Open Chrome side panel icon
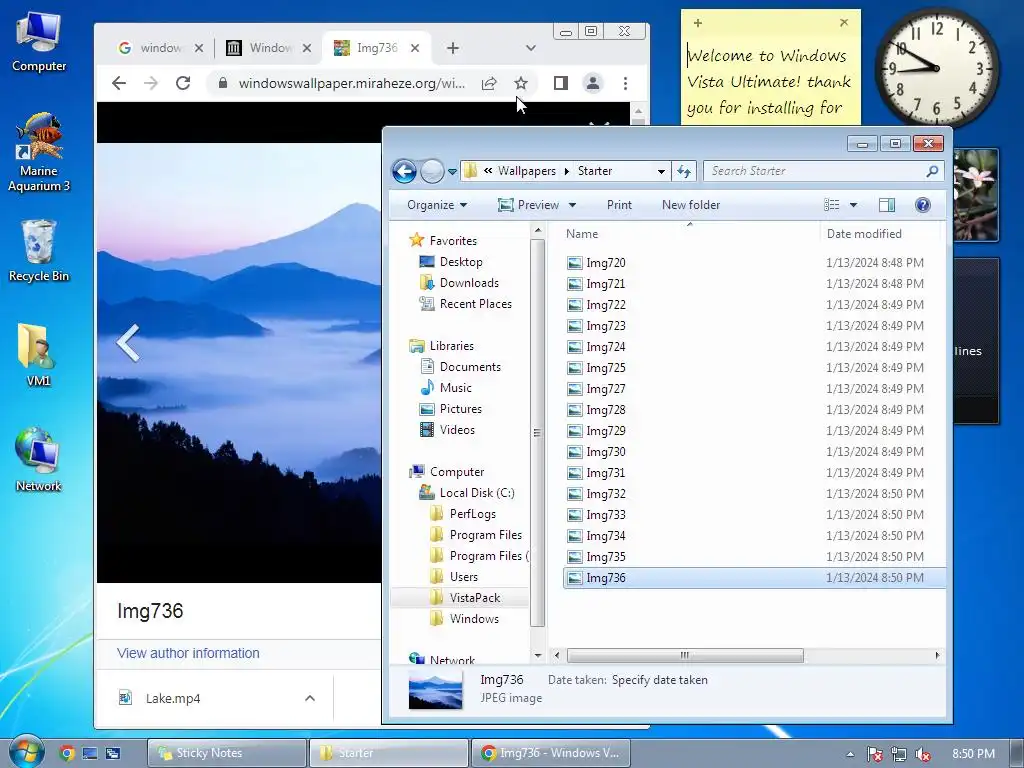This screenshot has height=768, width=1024. (x=560, y=83)
